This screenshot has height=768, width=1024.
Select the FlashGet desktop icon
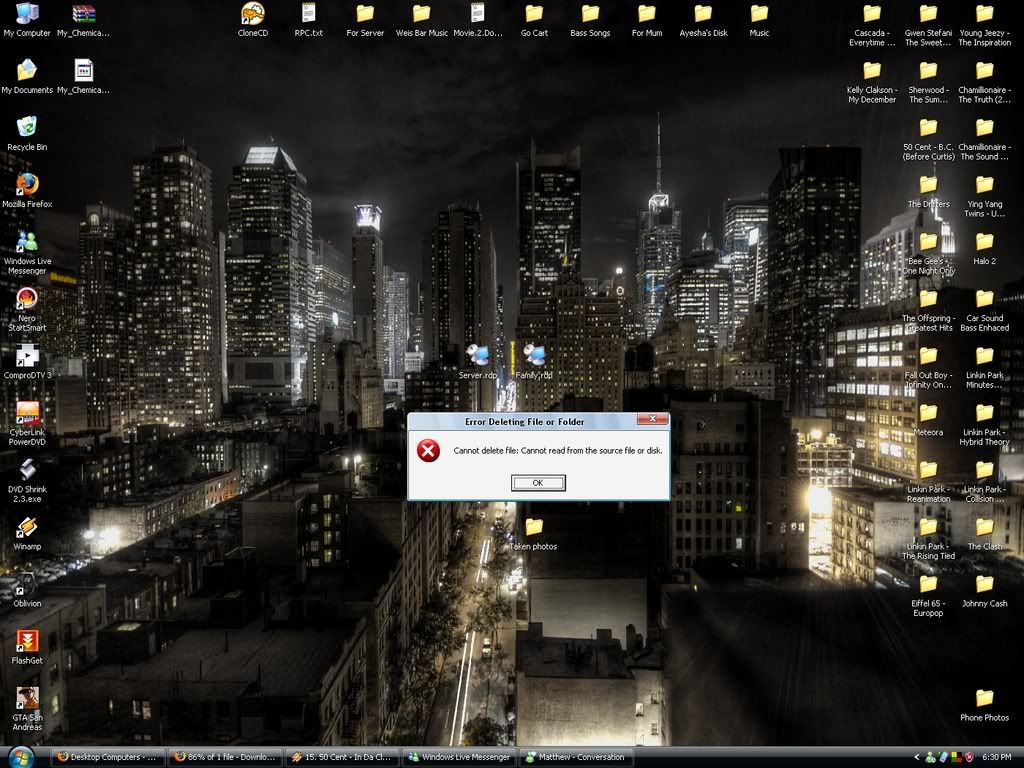point(27,640)
